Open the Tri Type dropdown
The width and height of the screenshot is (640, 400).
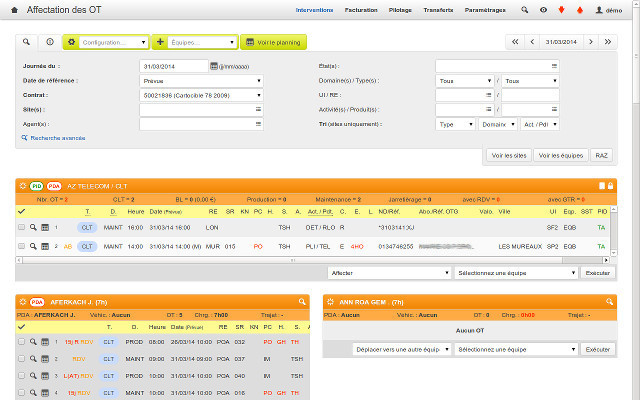[x=456, y=124]
